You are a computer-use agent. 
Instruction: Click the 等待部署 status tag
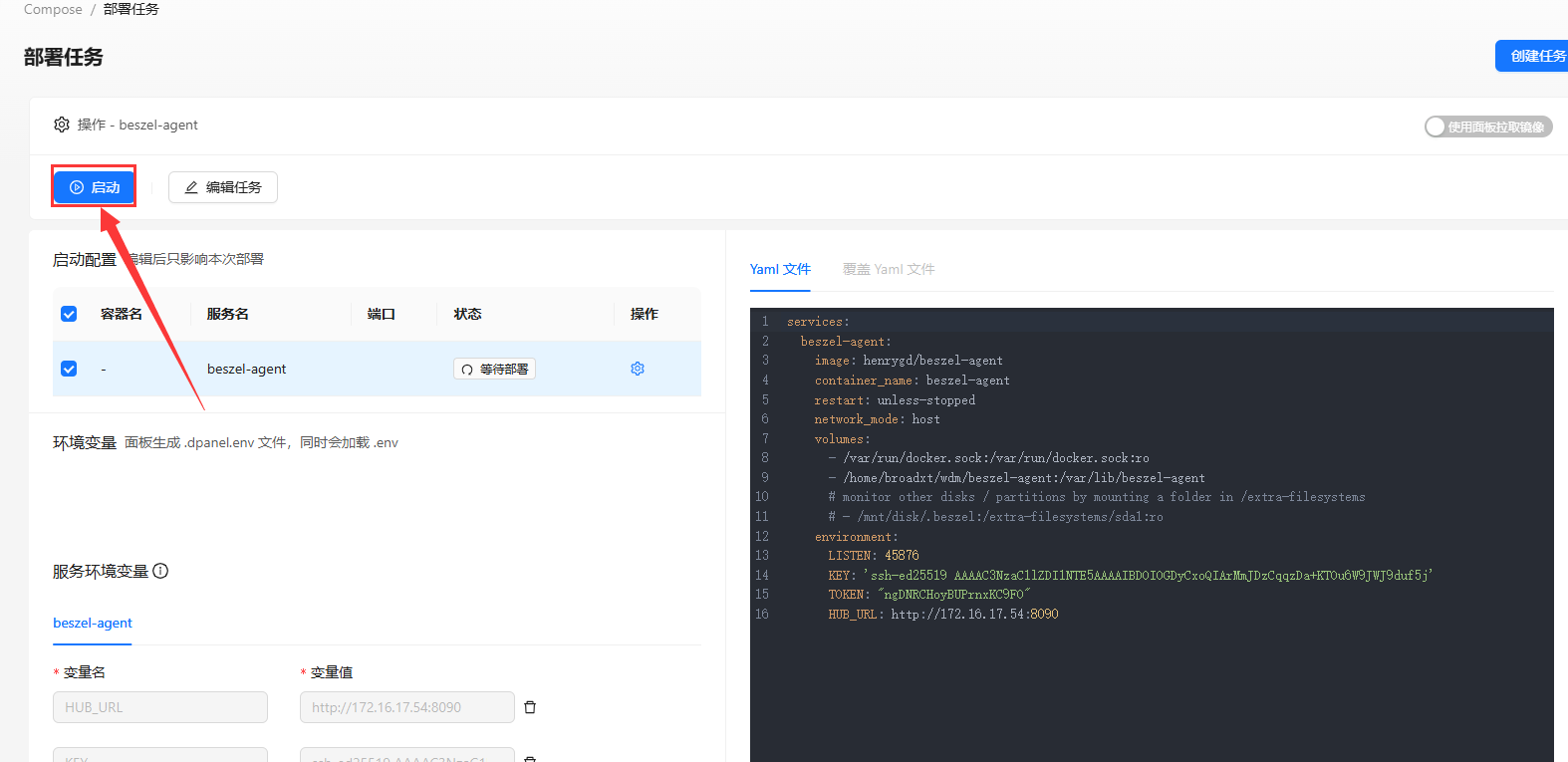pos(495,369)
